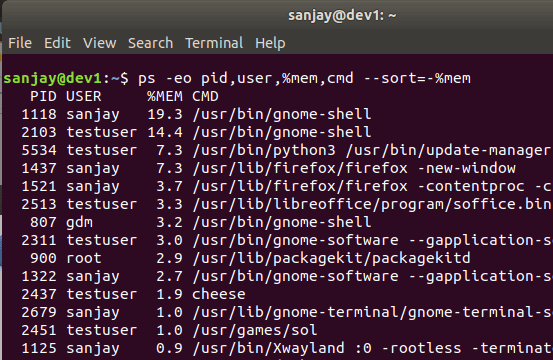This screenshot has width=553, height=360.
Task: Click the PID column header
Action: (43, 96)
